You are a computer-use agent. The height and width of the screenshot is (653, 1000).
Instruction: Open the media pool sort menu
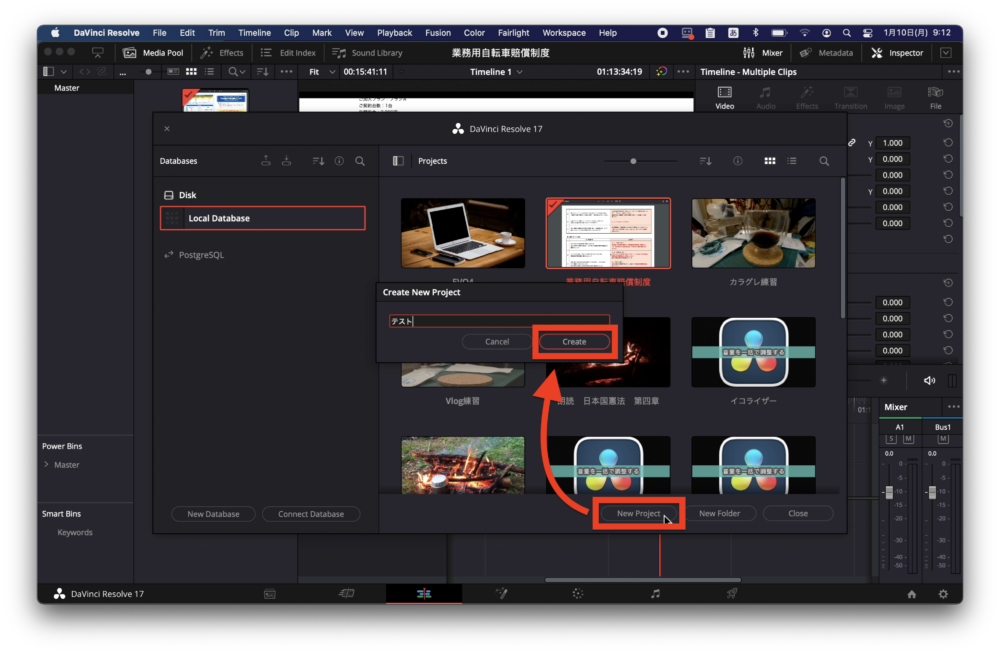pos(263,72)
